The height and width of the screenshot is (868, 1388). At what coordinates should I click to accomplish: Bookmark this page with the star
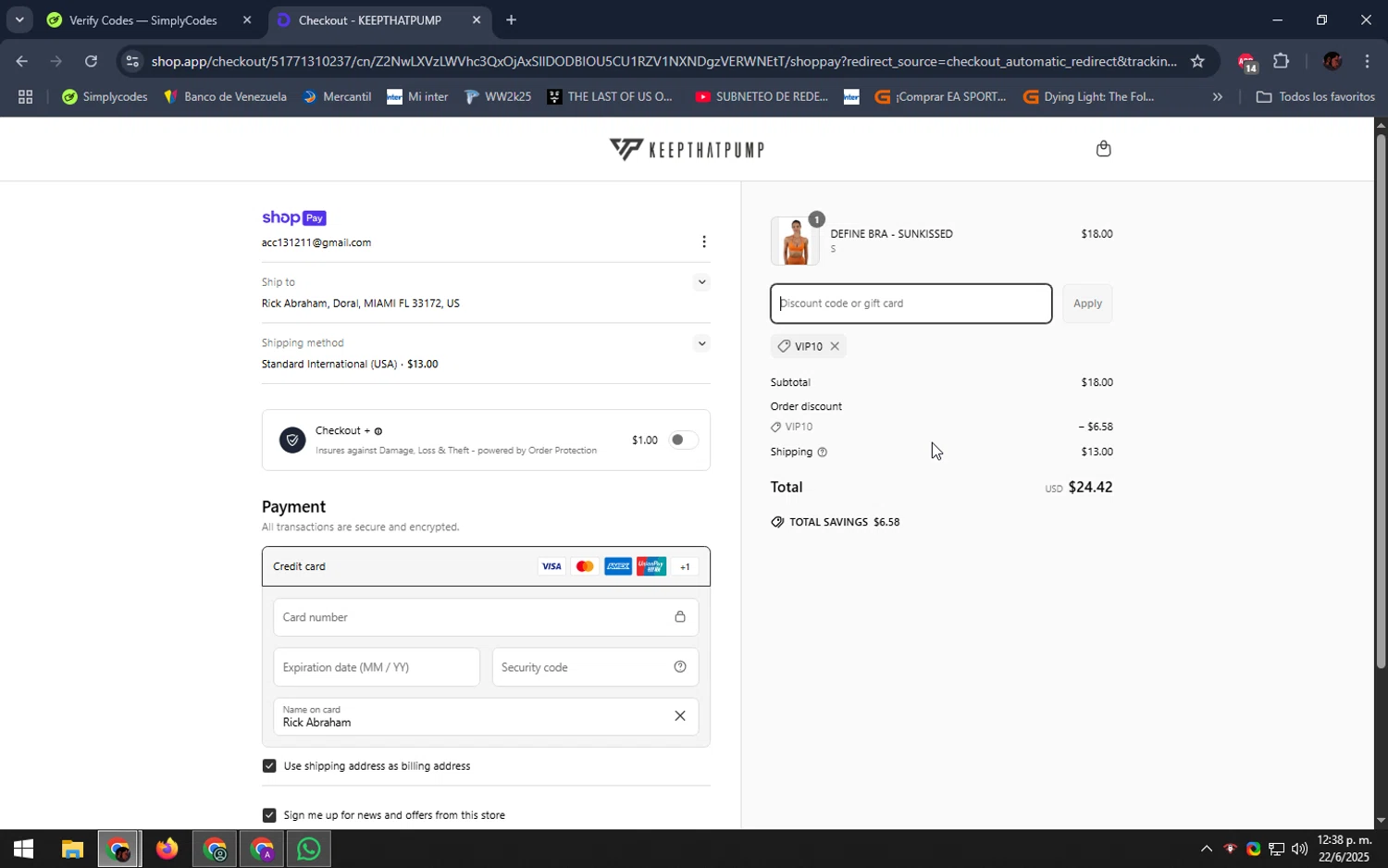[1197, 61]
